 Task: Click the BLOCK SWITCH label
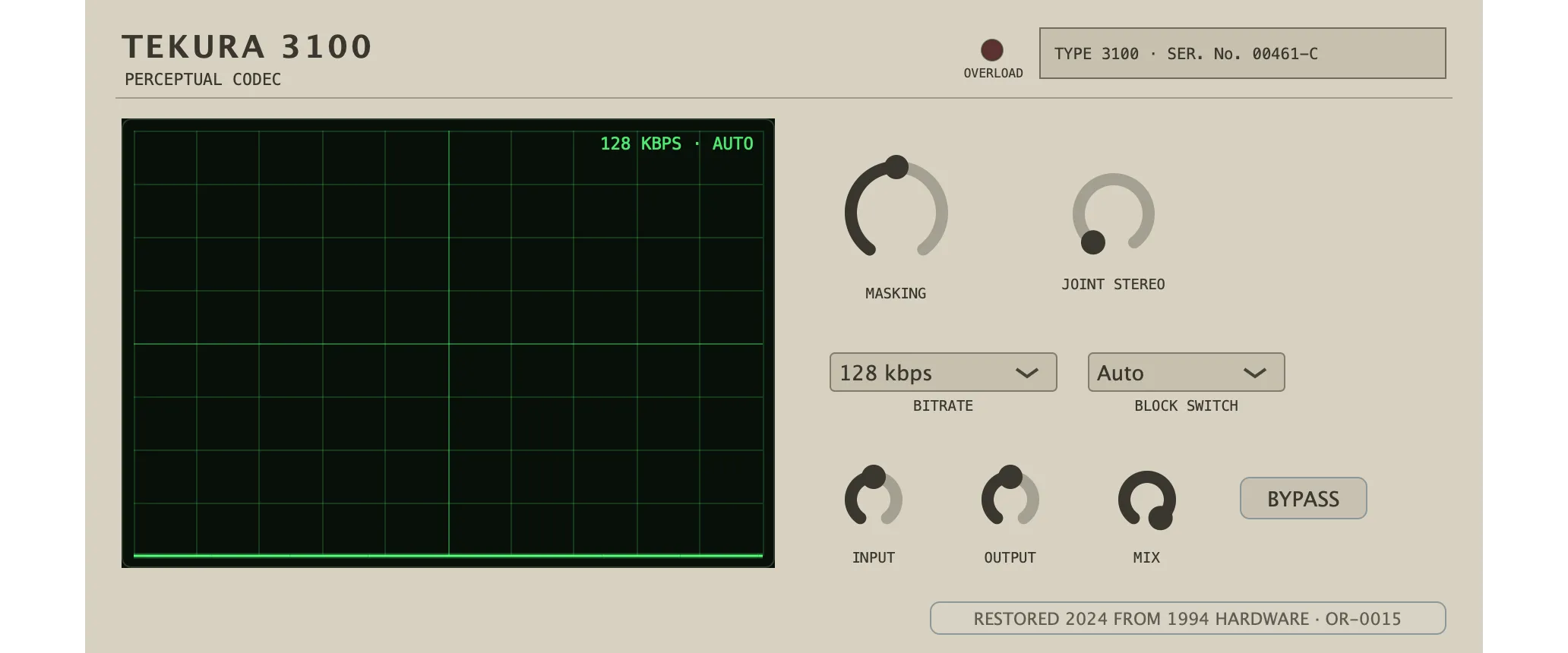(x=1187, y=405)
